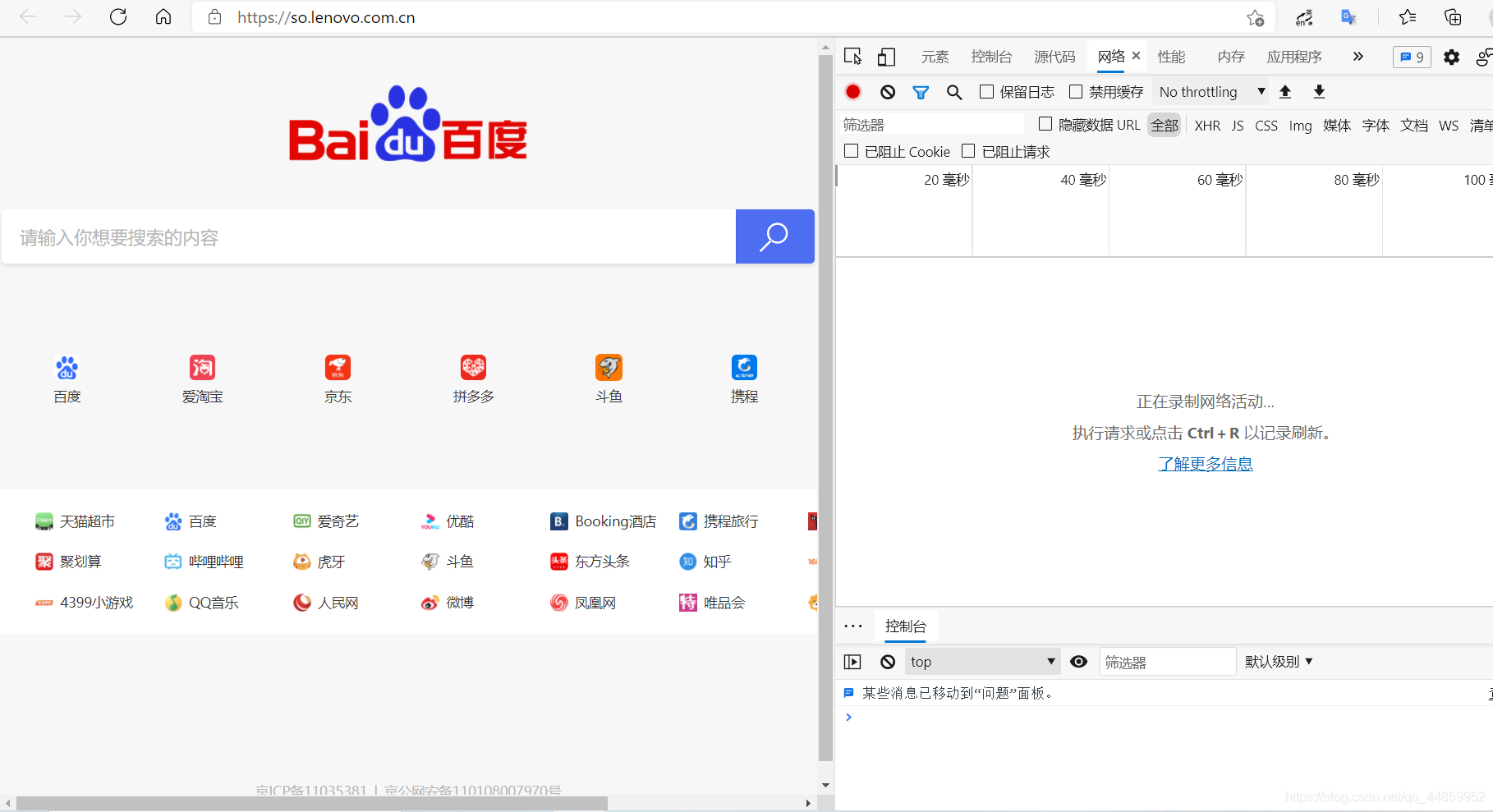Open the 携程 shortcut icon

pyautogui.click(x=744, y=367)
